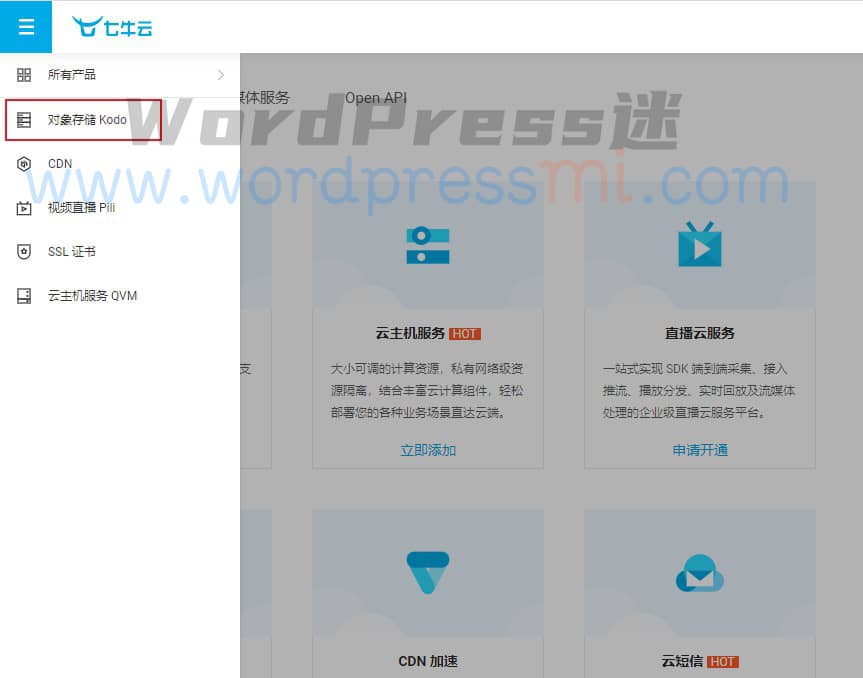Open 所有产品 from the sidebar menu
This screenshot has height=678, width=863.
[x=73, y=73]
